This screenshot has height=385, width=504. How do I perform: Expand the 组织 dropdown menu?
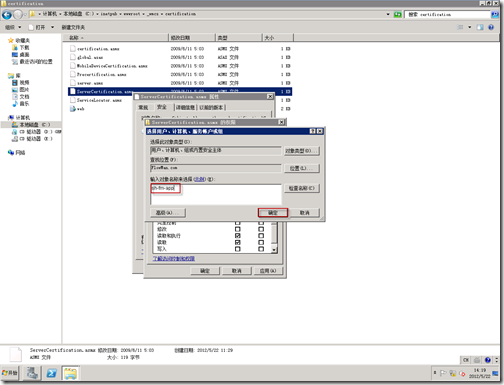tap(13, 27)
